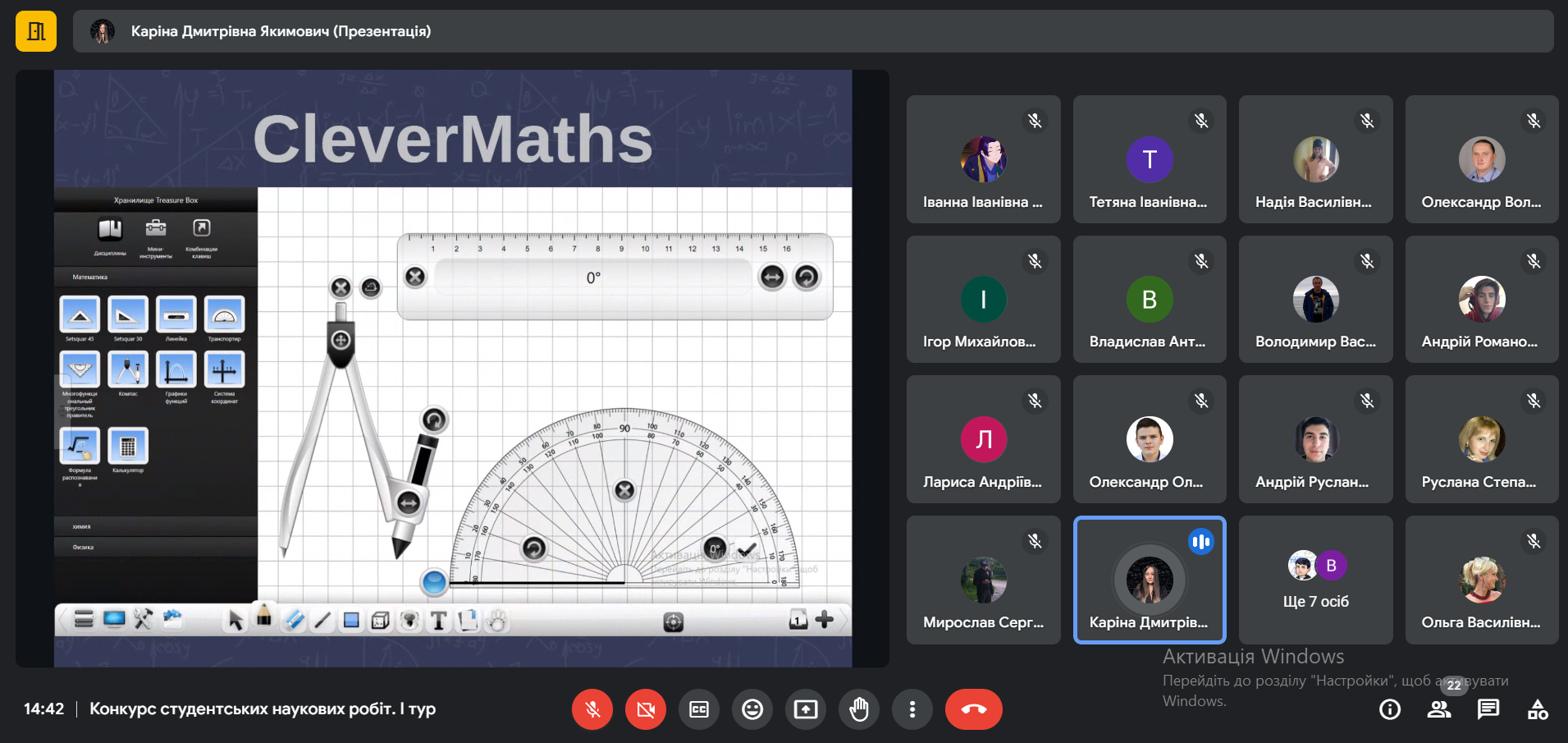1568x743 pixels.
Task: Close the ruler with its X button
Action: [415, 277]
